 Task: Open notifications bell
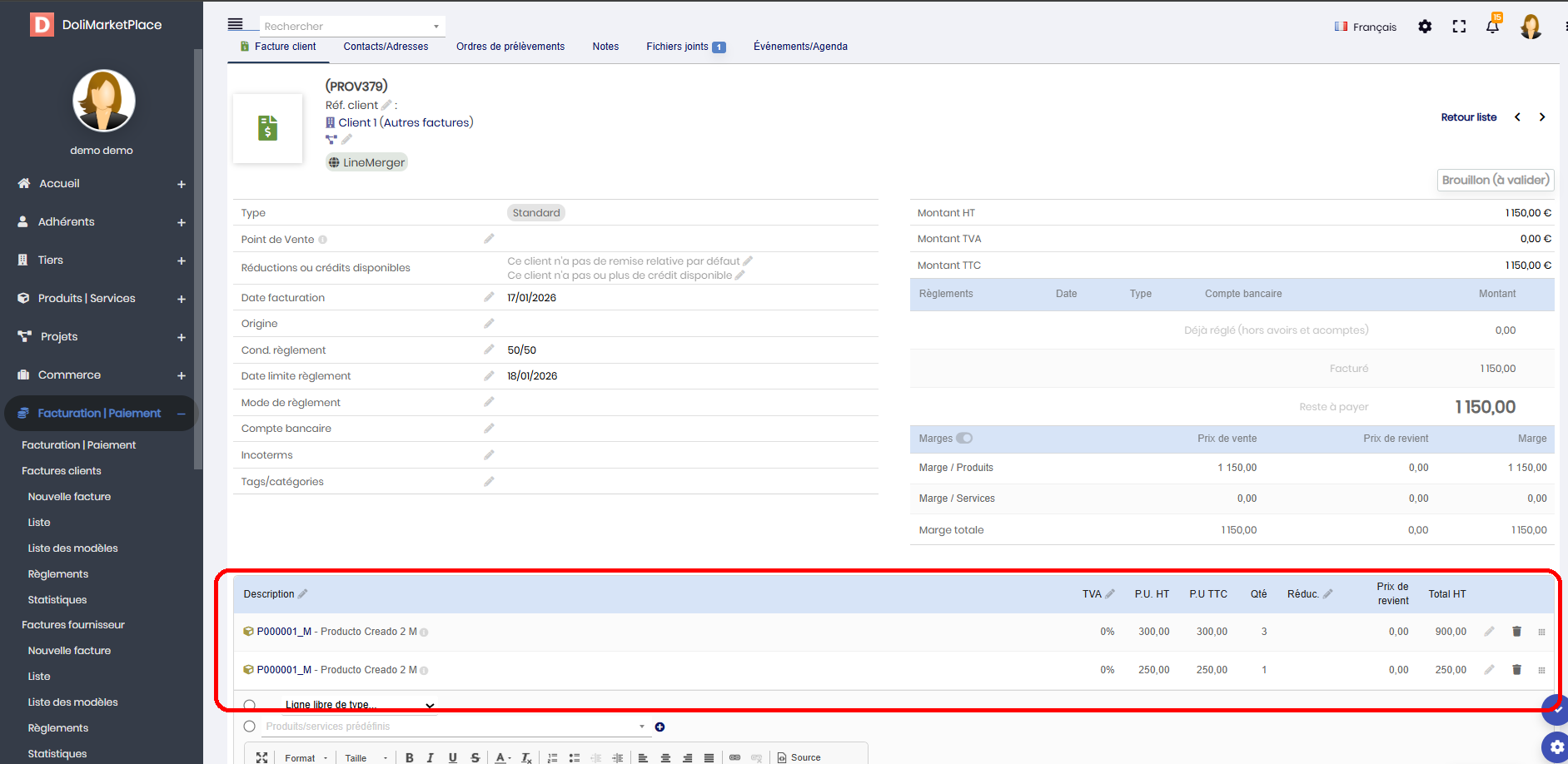point(1492,26)
